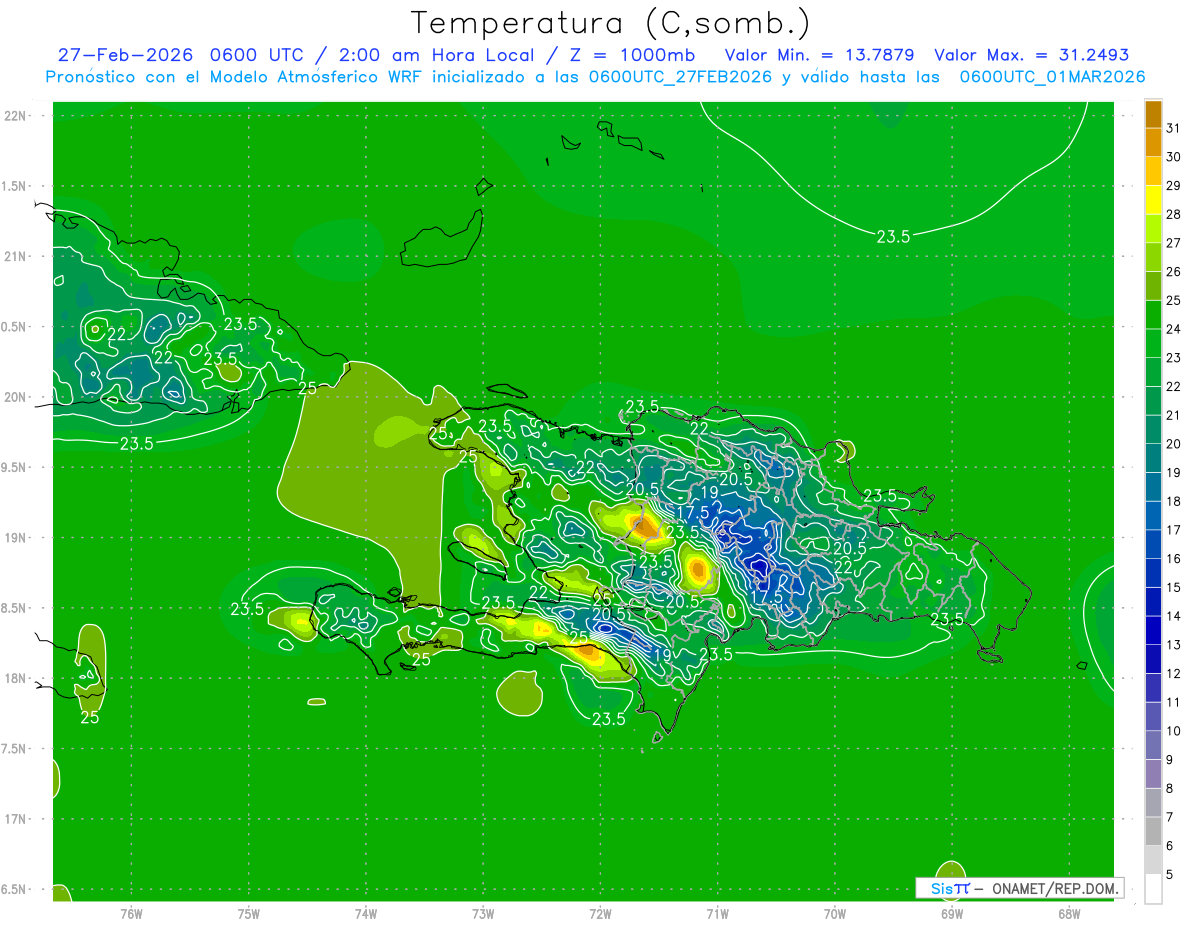Click the white swatch below 5 on the color bar
The image size is (1200, 927).
pos(1153,888)
